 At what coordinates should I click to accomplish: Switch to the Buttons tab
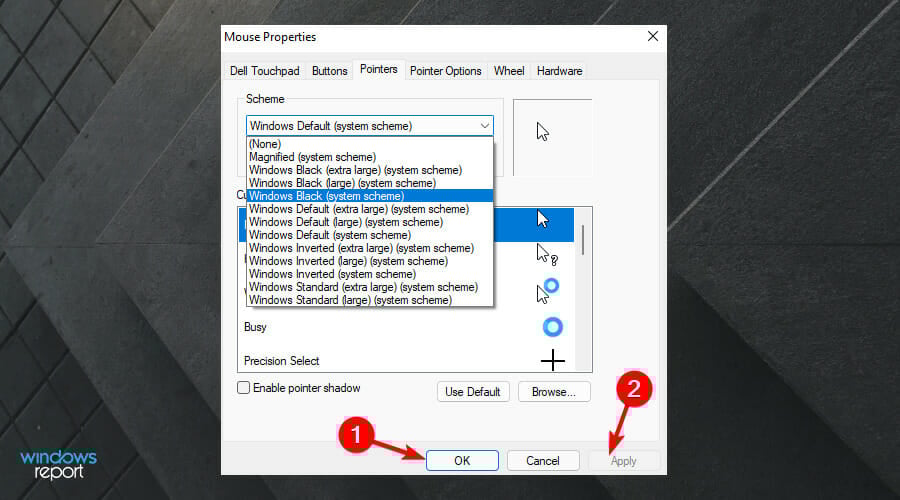[329, 71]
